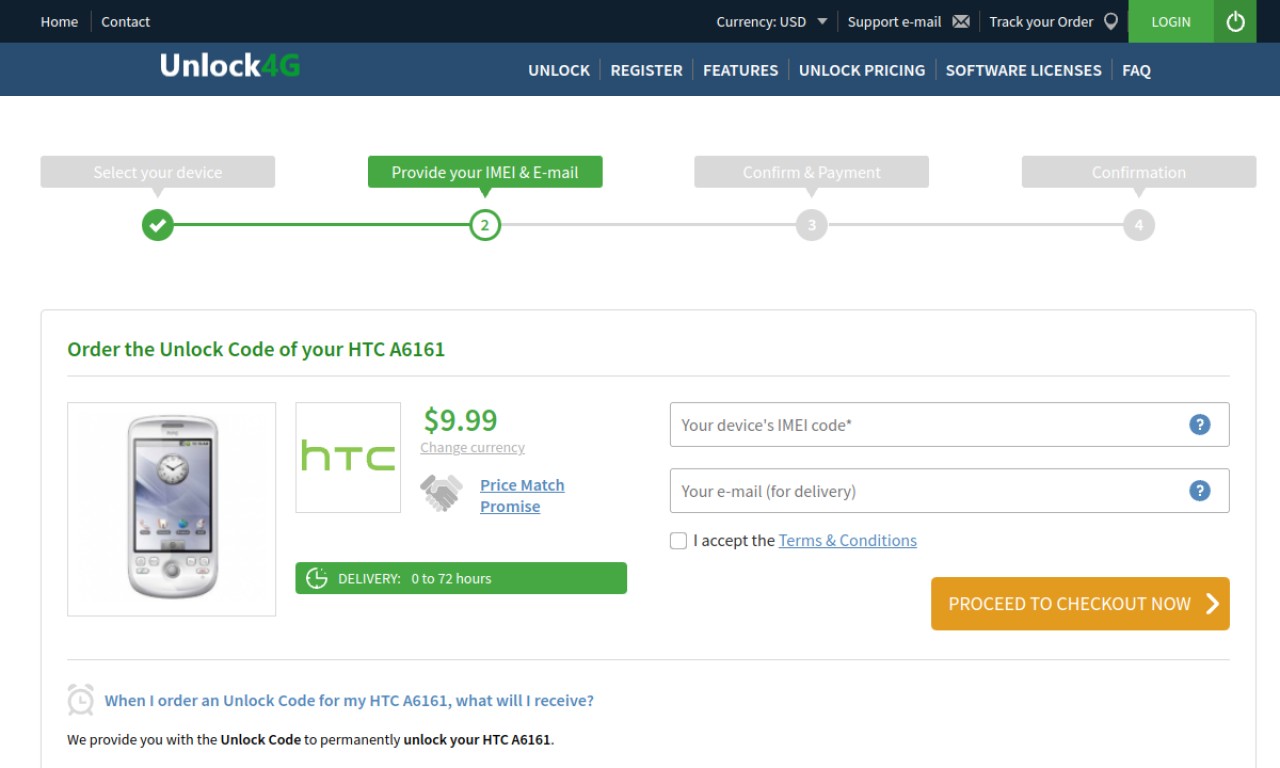Open the SOFTWARE LICENSES menu item
Image resolution: width=1280 pixels, height=768 pixels.
point(1023,70)
